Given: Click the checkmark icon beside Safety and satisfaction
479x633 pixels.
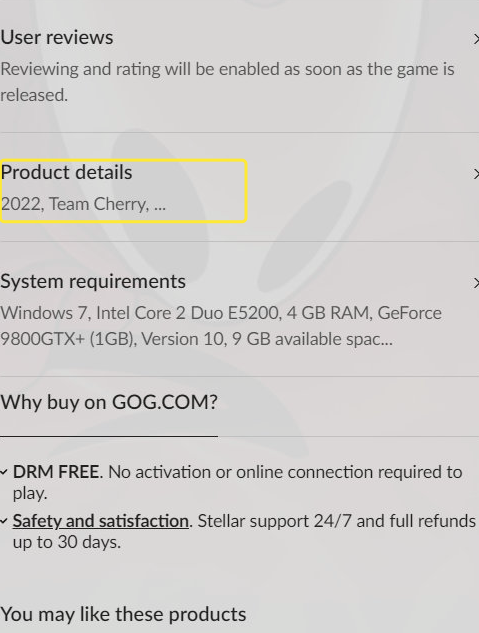Looking at the screenshot, I should click(4, 521).
